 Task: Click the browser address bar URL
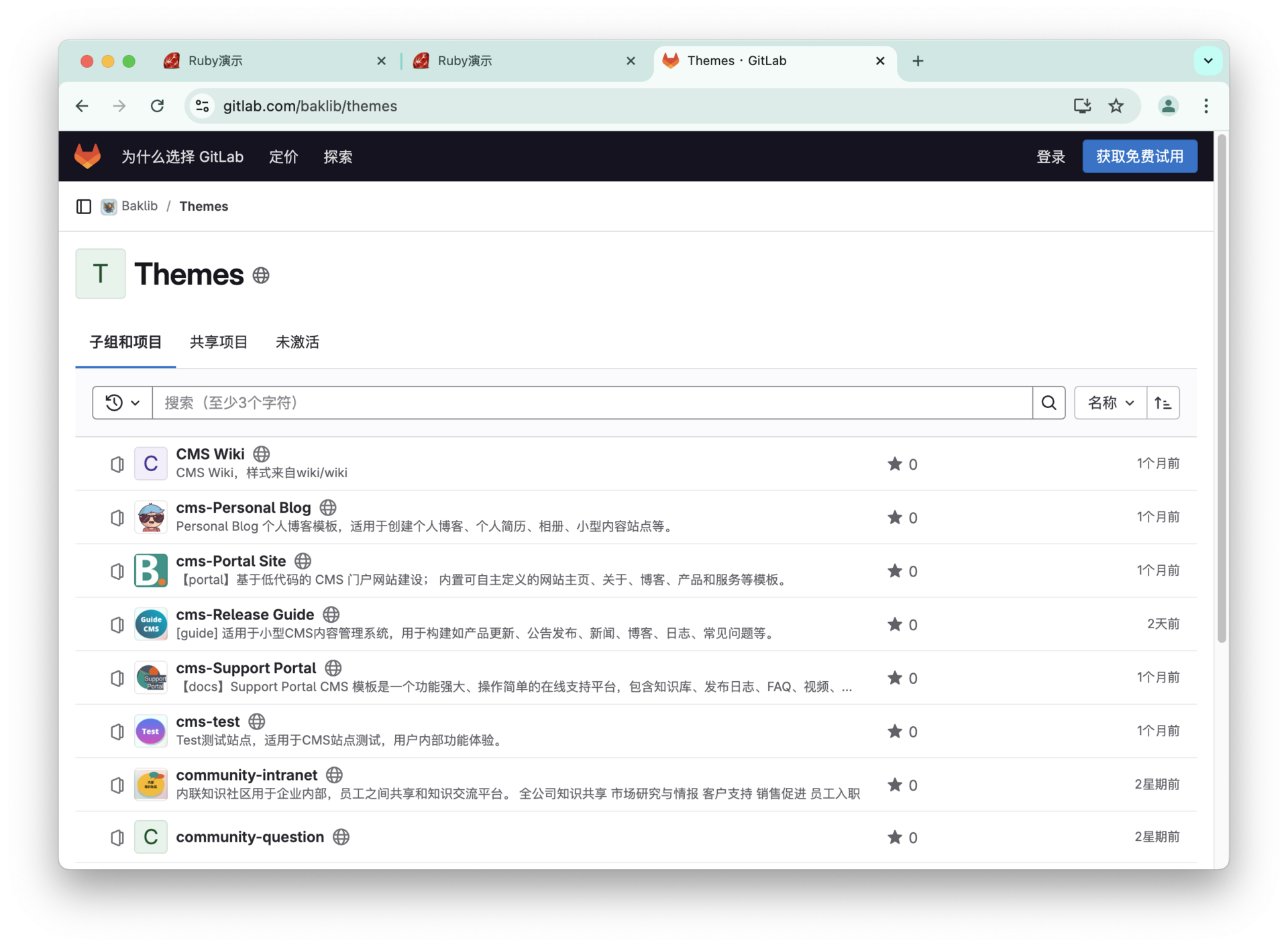coord(310,106)
